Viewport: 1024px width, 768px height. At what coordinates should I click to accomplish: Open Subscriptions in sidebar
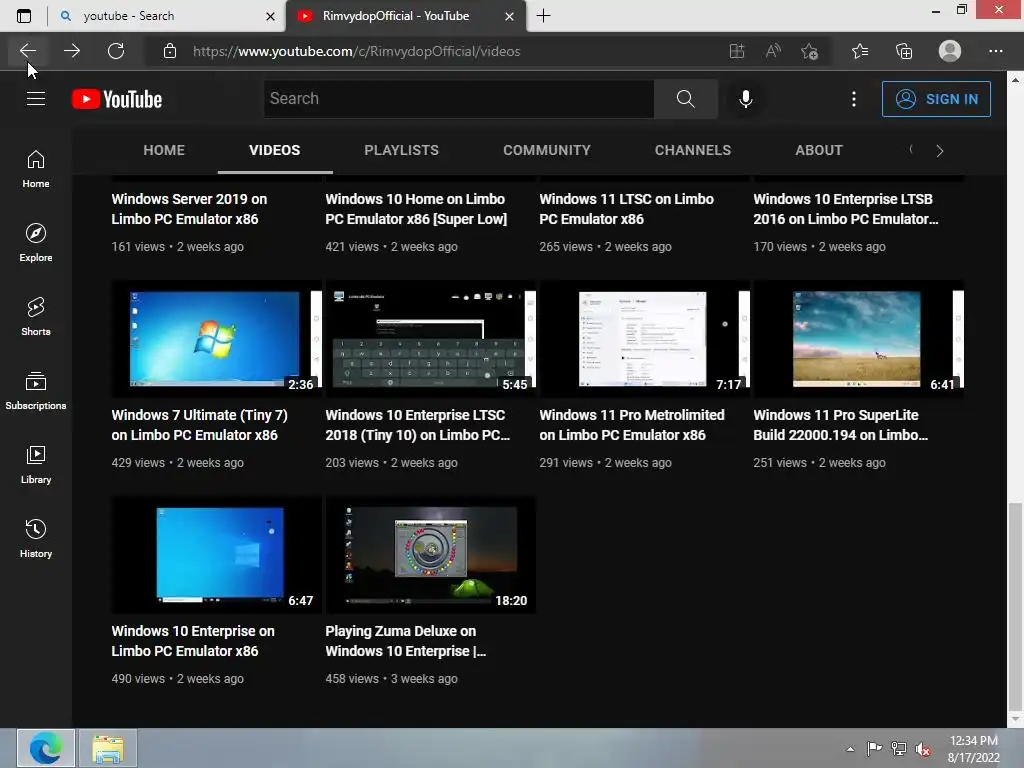pyautogui.click(x=36, y=391)
